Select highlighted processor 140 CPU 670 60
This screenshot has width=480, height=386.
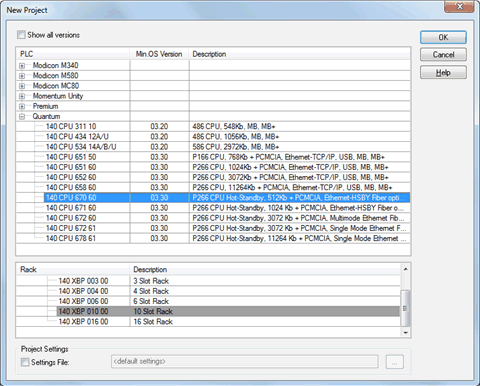pos(71,198)
